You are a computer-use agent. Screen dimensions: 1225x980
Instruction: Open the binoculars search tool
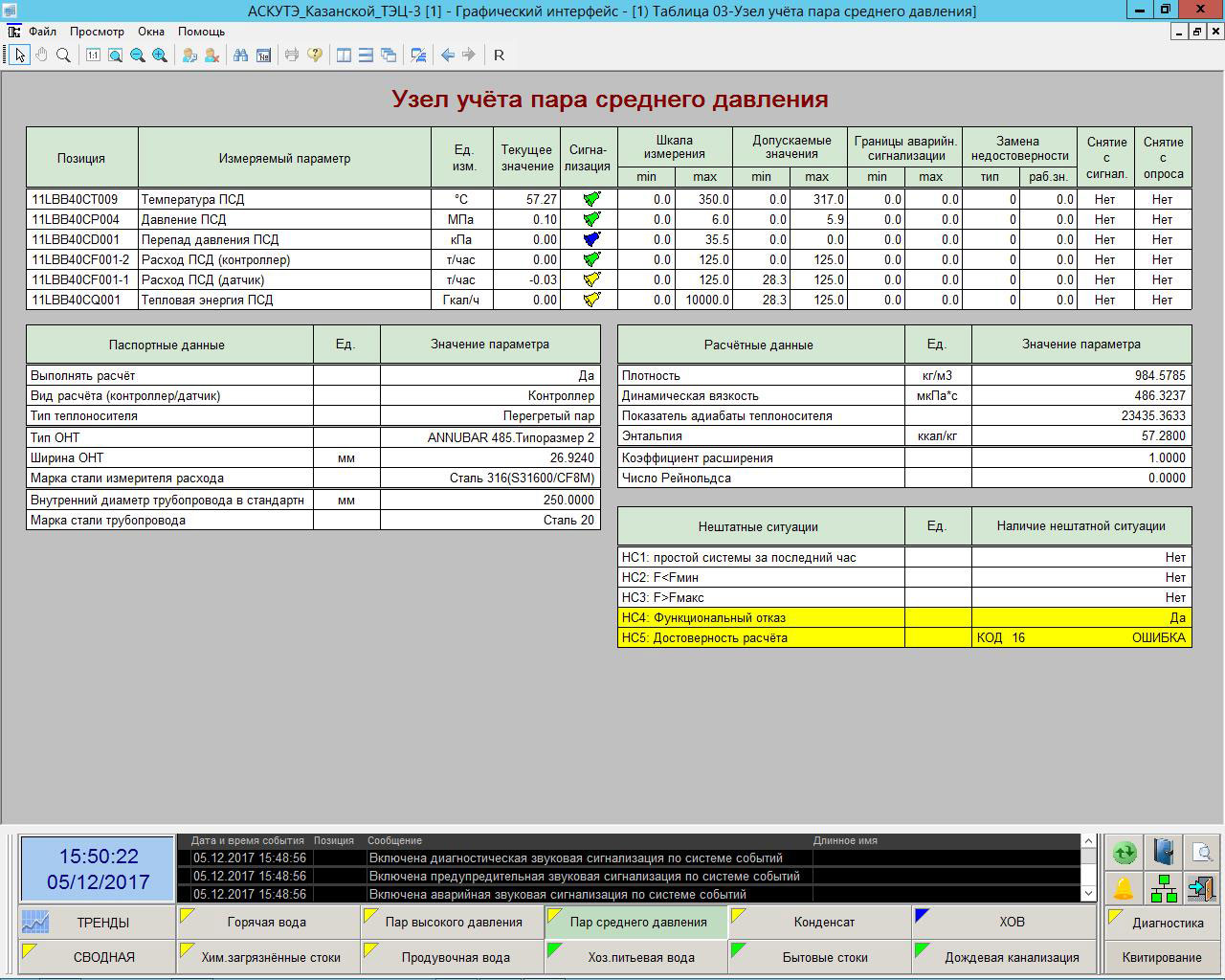[x=240, y=55]
